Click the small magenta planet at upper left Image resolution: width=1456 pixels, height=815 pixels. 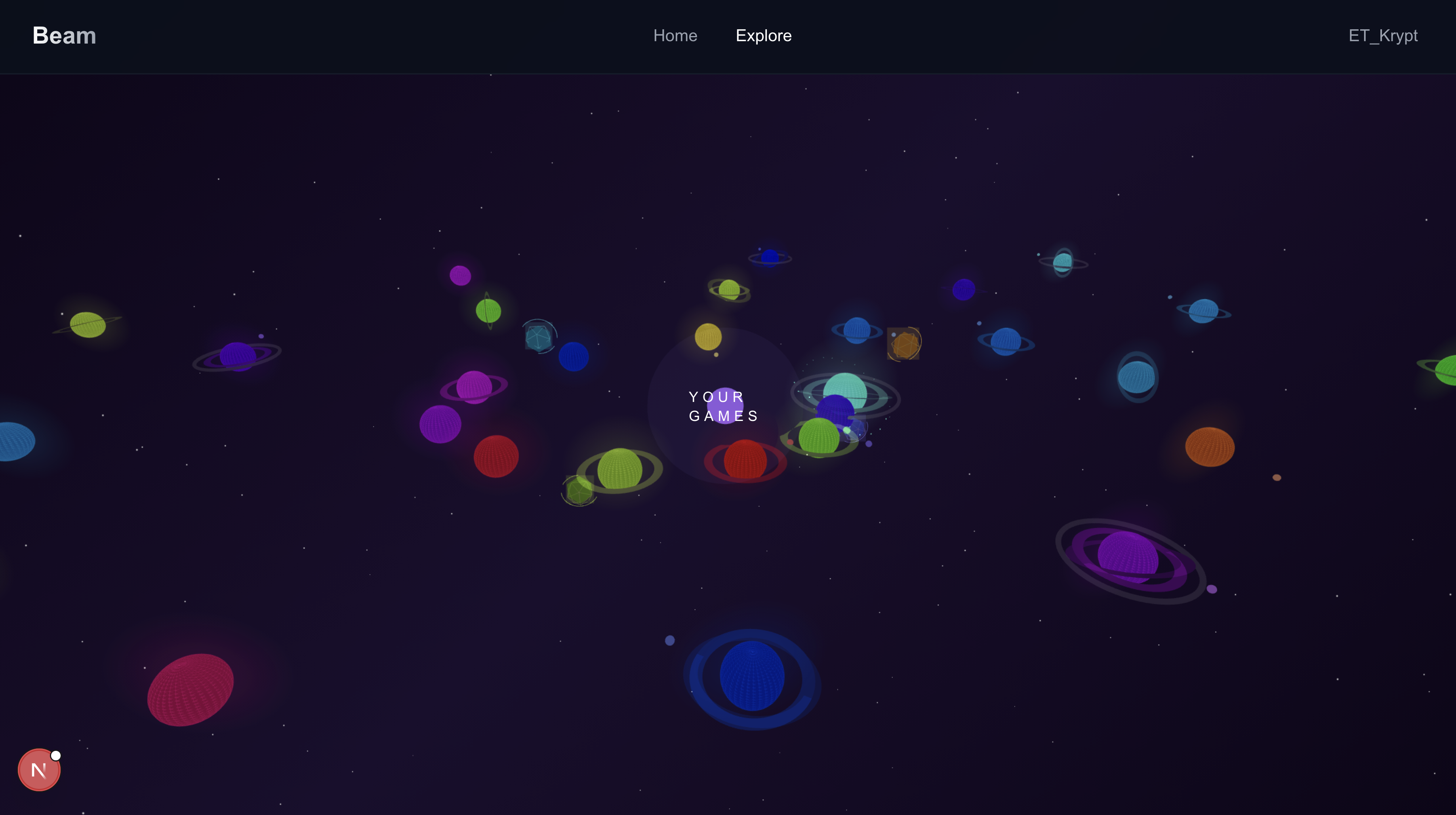(x=460, y=276)
